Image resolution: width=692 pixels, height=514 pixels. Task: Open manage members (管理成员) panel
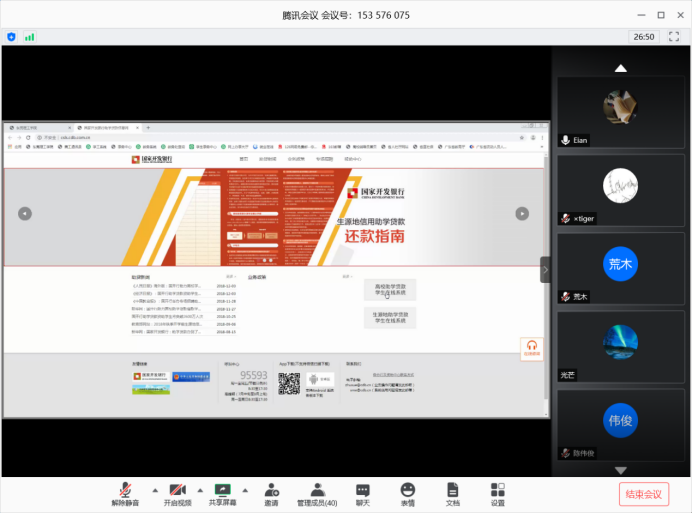click(318, 490)
